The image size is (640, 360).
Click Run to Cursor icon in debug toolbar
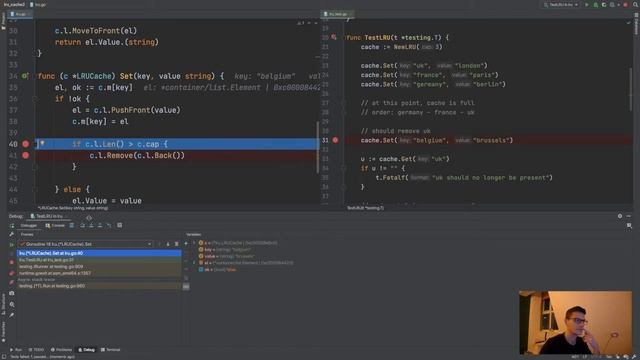click(x=109, y=225)
